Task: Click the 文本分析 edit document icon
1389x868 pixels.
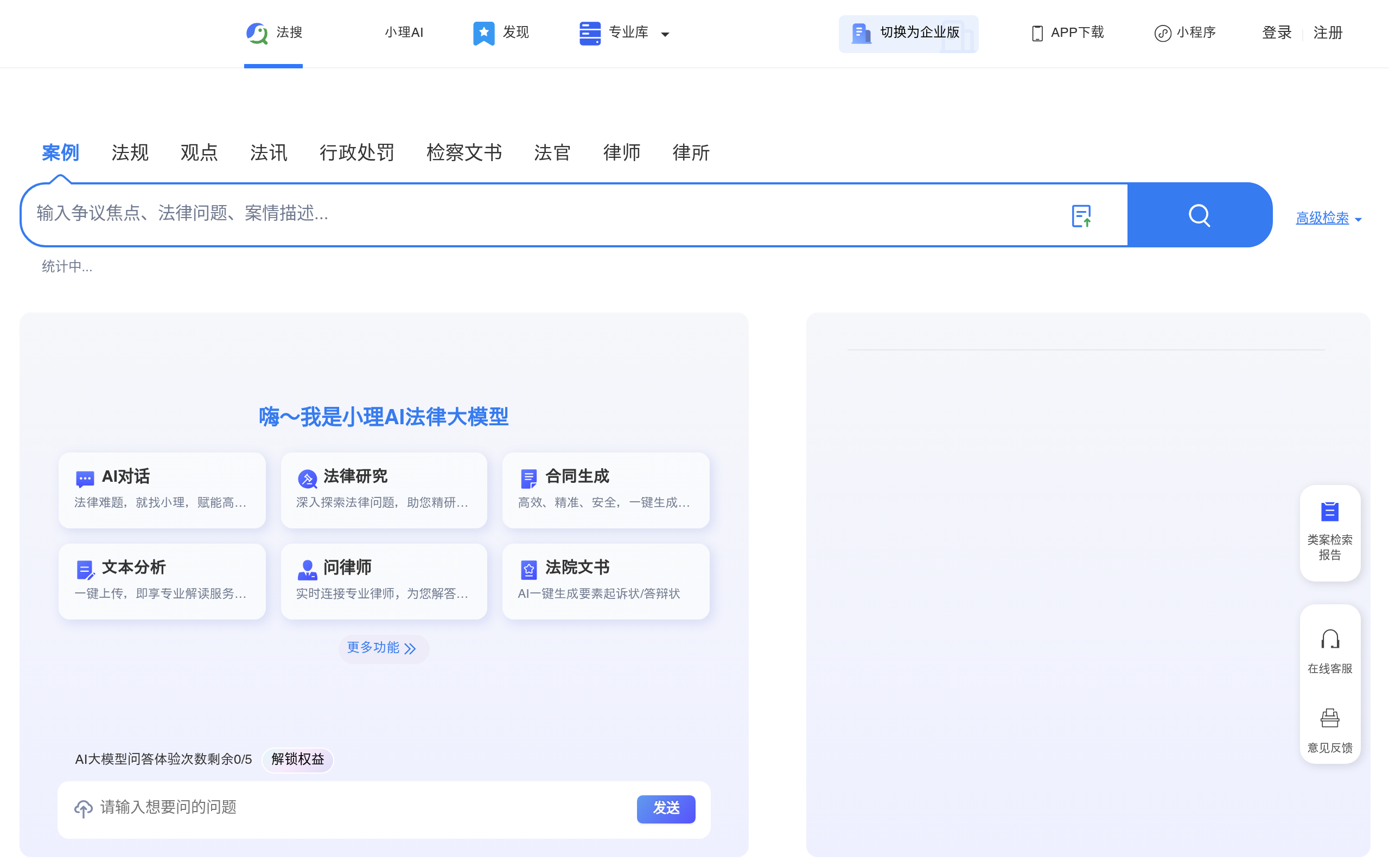Action: (x=85, y=570)
